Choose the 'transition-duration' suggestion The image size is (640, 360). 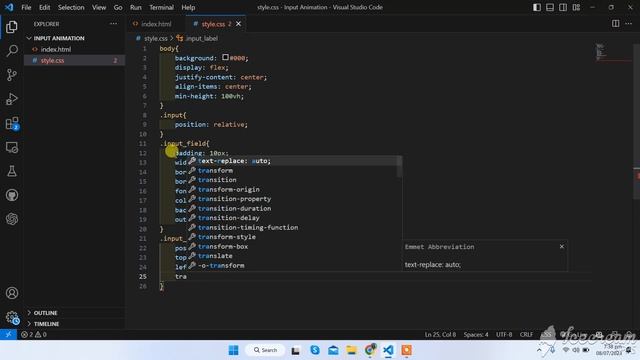tap(292, 208)
